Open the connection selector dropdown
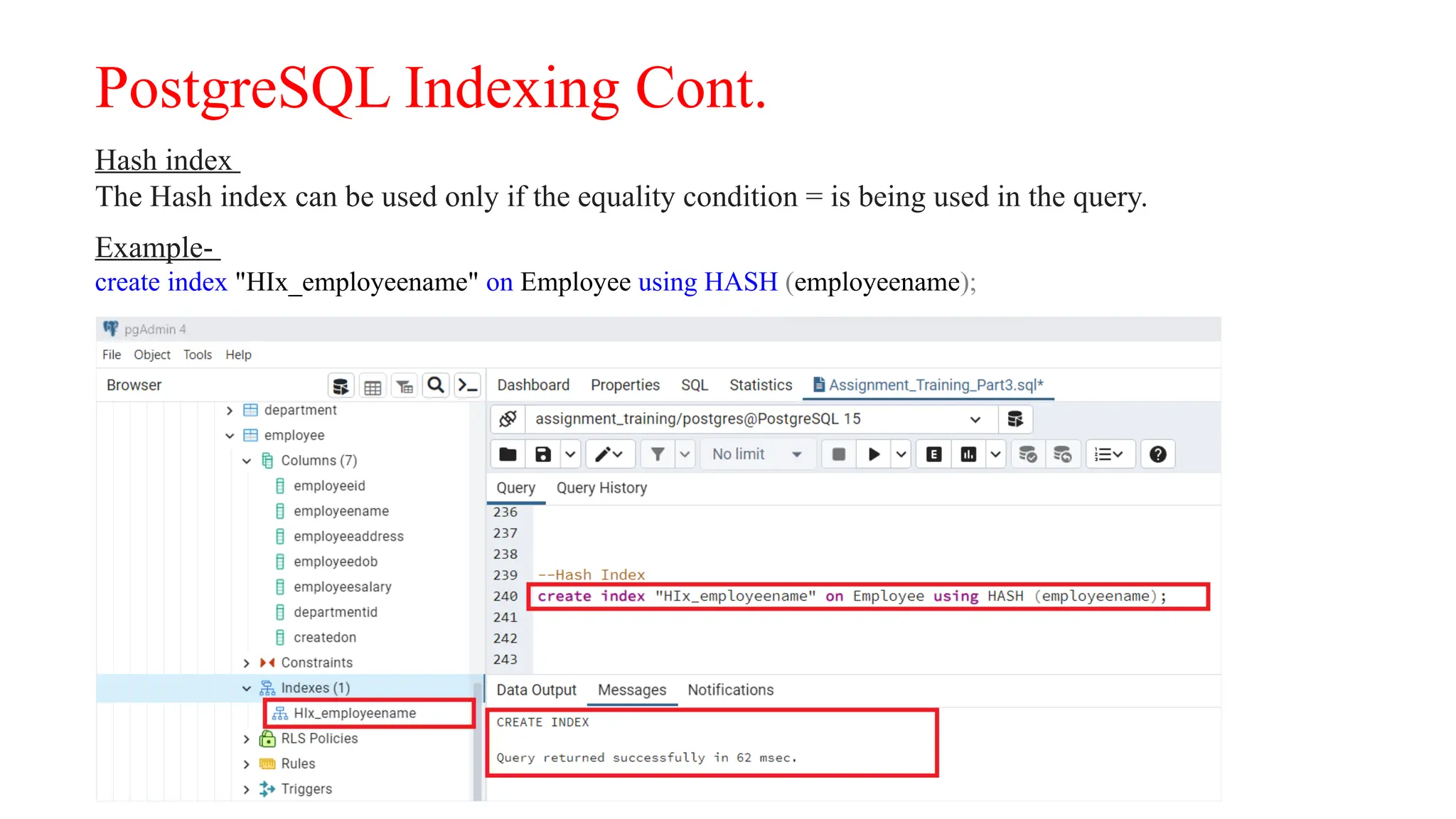1456x819 pixels. point(761,419)
